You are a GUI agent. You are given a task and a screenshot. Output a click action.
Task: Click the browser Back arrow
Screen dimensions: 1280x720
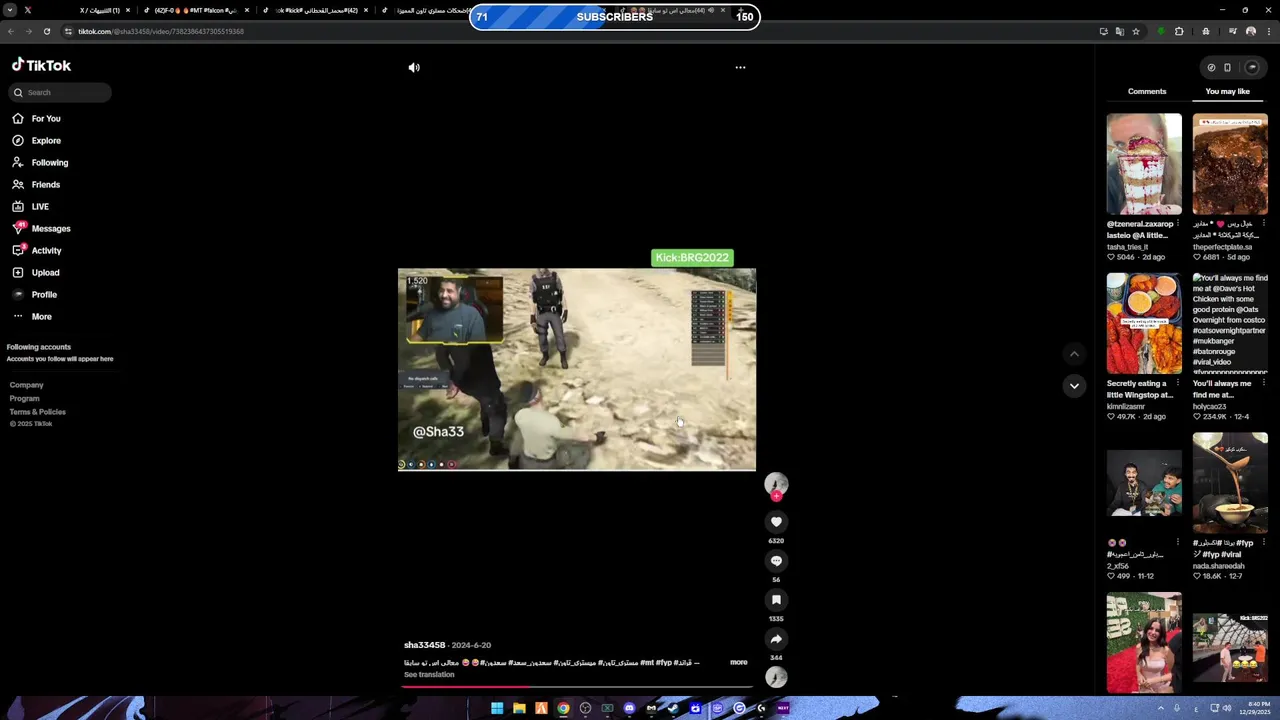coord(10,31)
